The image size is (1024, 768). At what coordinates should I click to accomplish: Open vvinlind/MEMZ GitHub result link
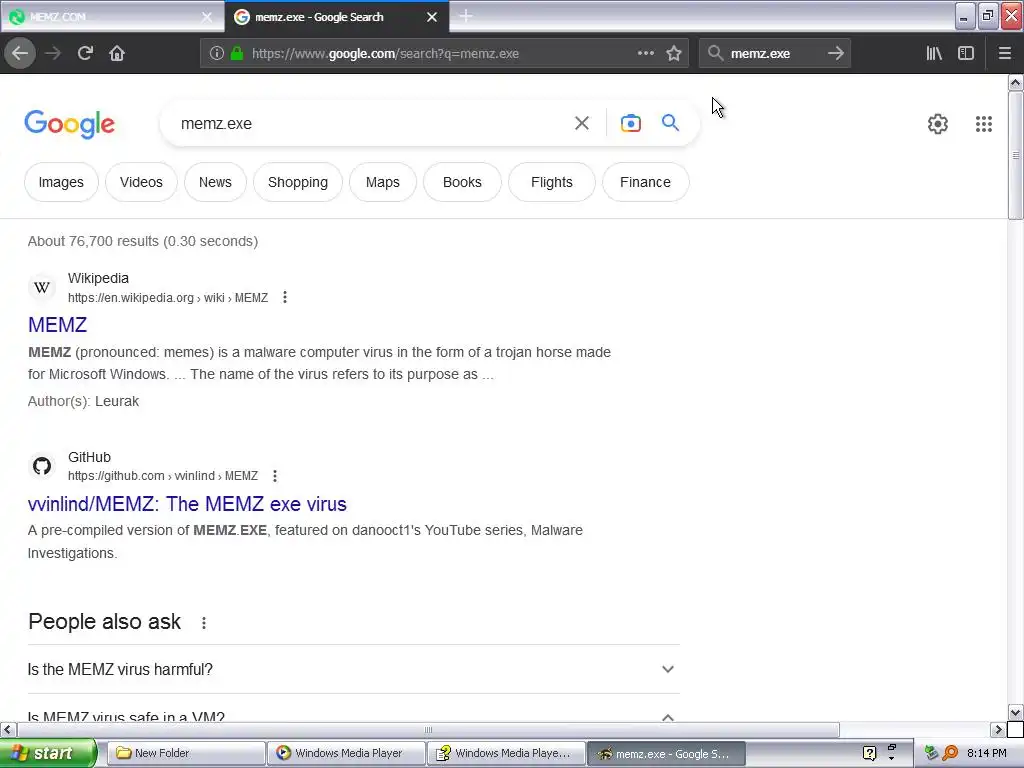tap(187, 504)
